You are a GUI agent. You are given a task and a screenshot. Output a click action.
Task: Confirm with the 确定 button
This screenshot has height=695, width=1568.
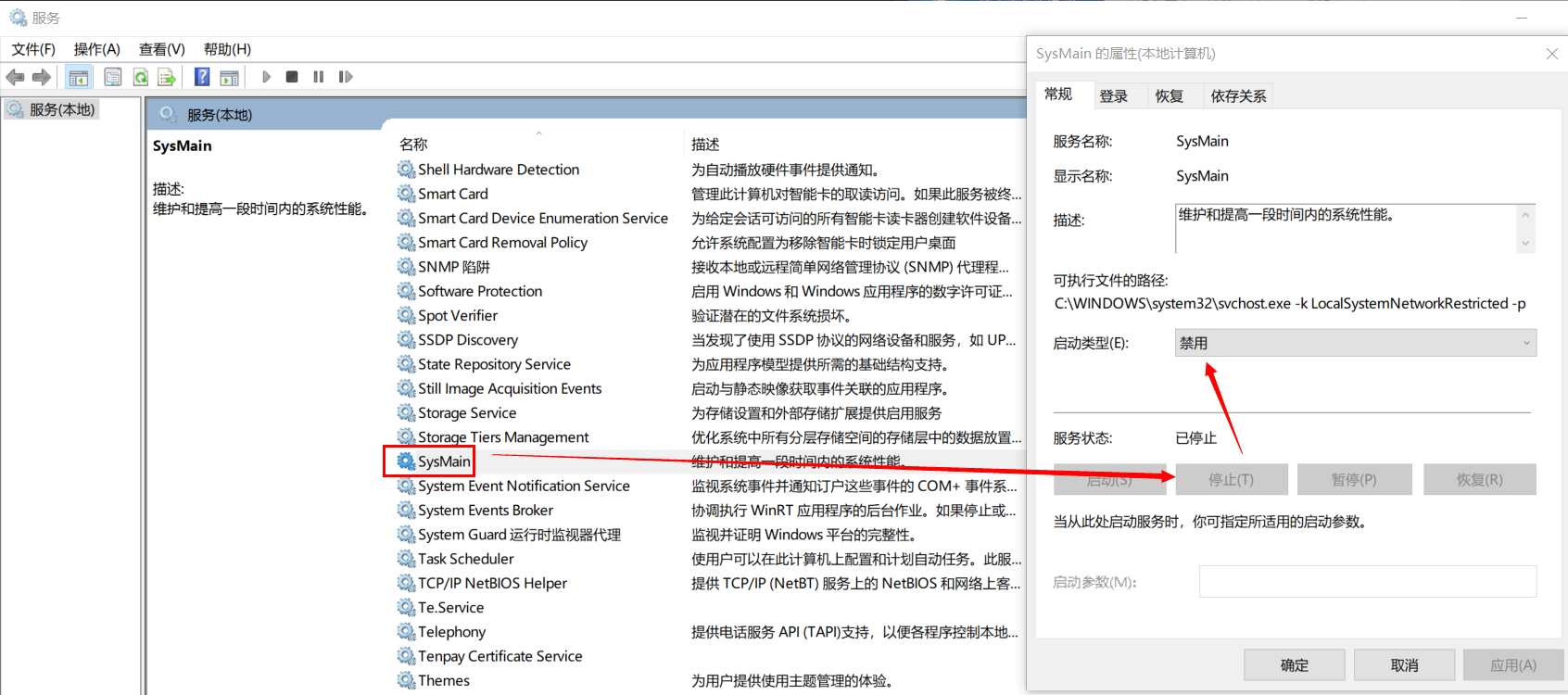tap(1295, 665)
